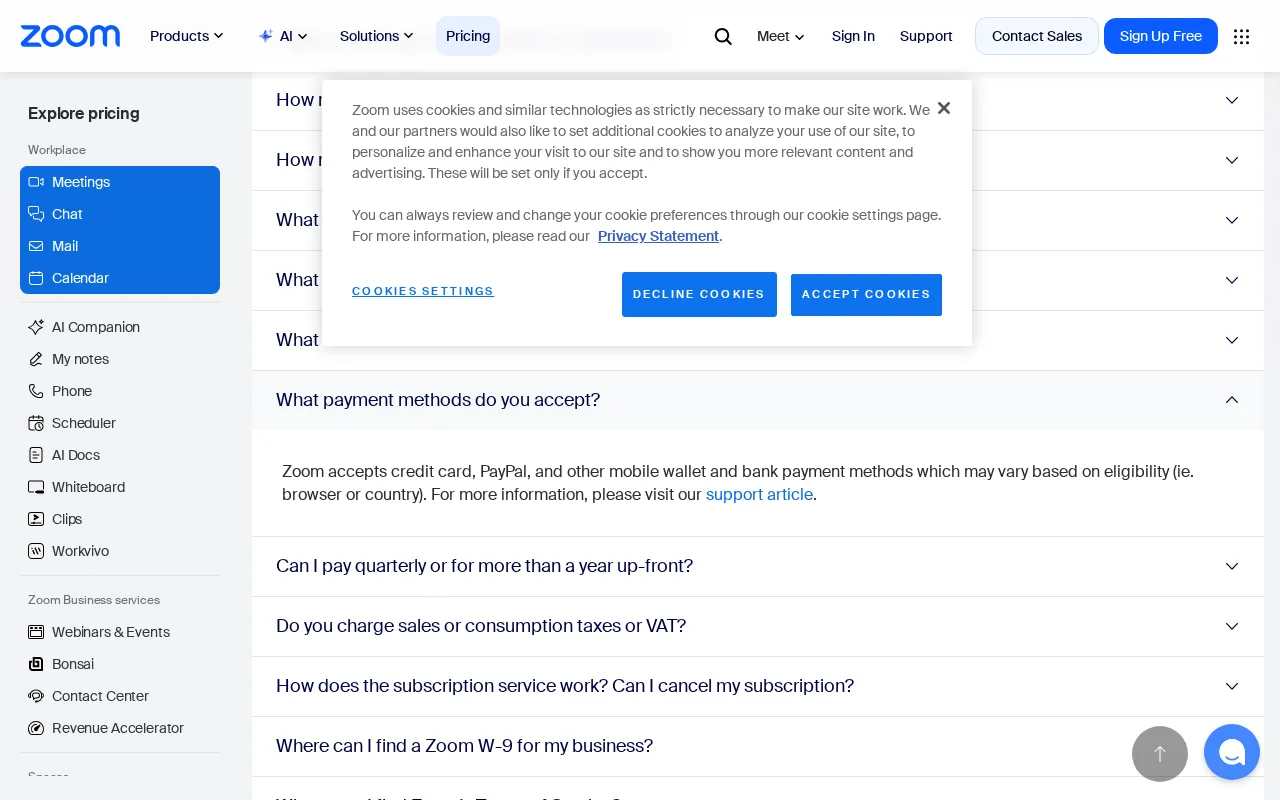Image resolution: width=1280 pixels, height=800 pixels.
Task: Click Accept Cookies
Action: (866, 294)
